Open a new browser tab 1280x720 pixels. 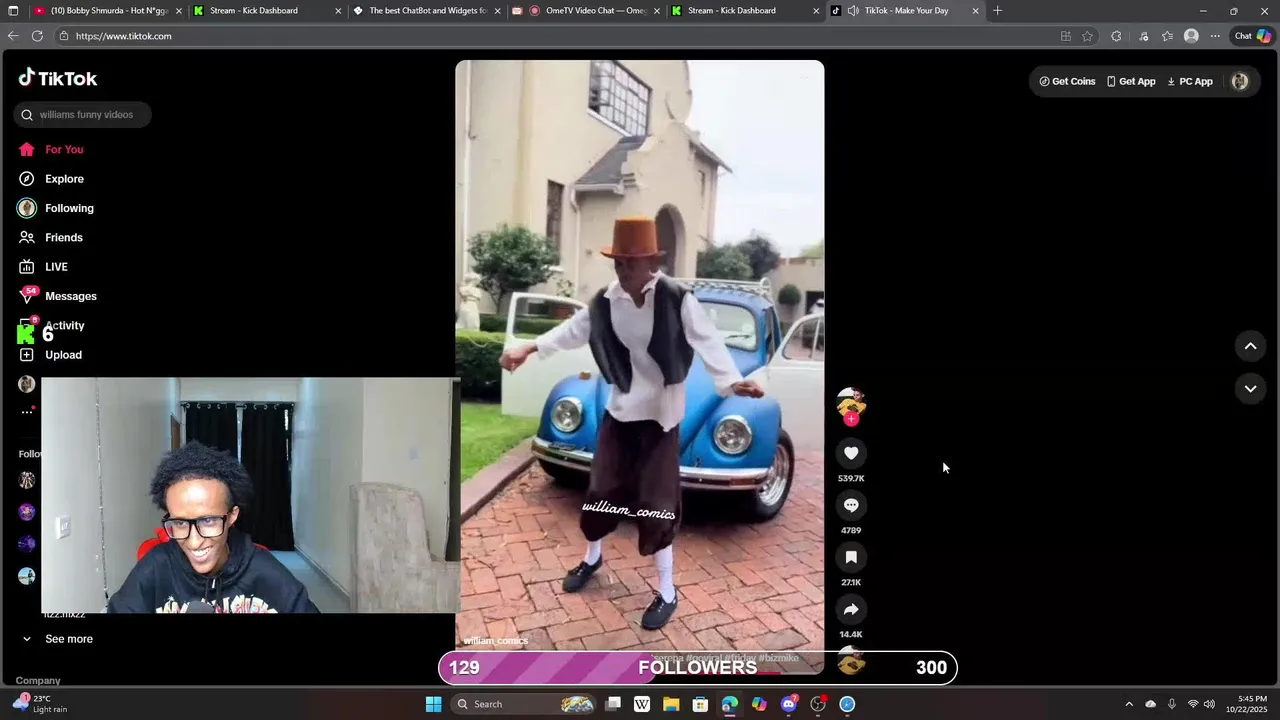point(997,11)
